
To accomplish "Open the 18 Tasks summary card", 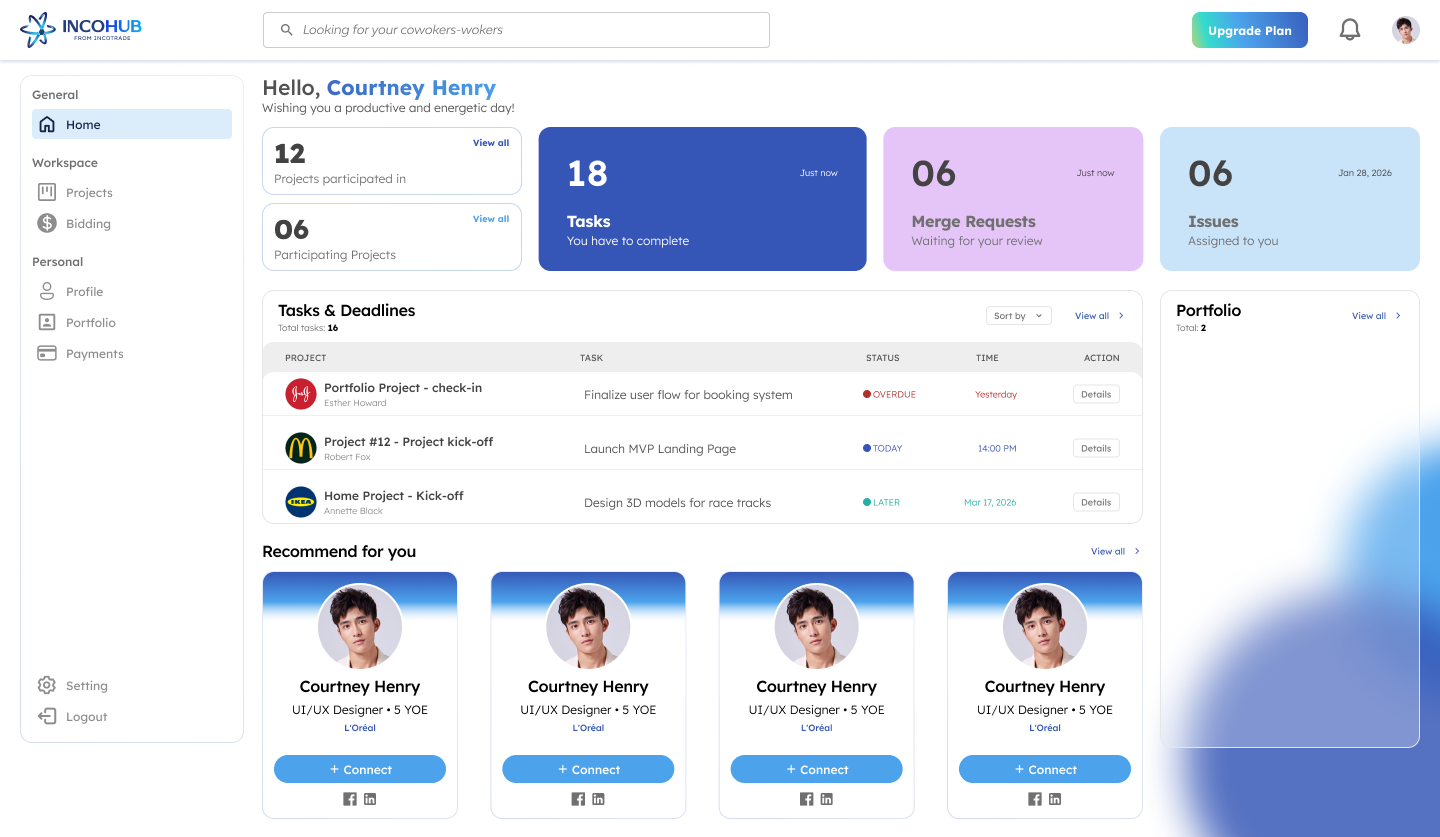I will [703, 199].
